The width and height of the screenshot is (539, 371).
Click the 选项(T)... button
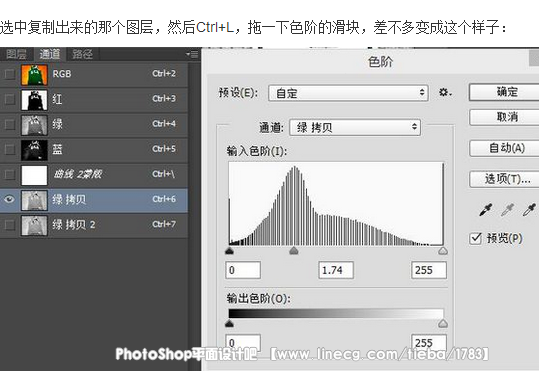(x=505, y=179)
